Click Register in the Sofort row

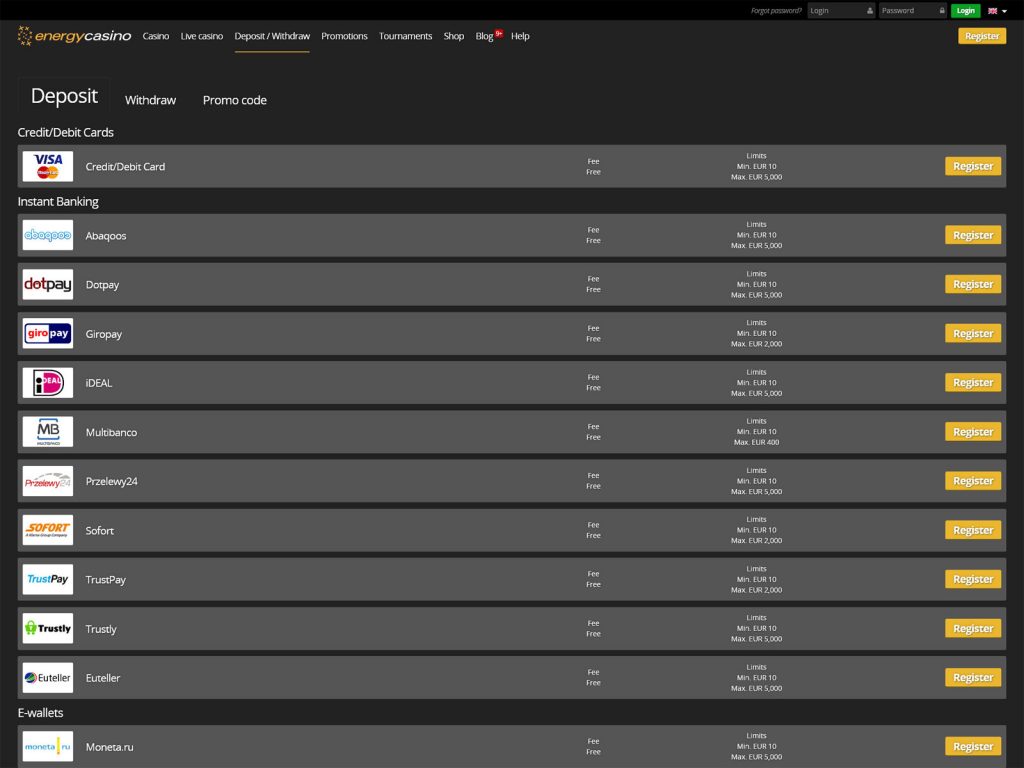[972, 530]
